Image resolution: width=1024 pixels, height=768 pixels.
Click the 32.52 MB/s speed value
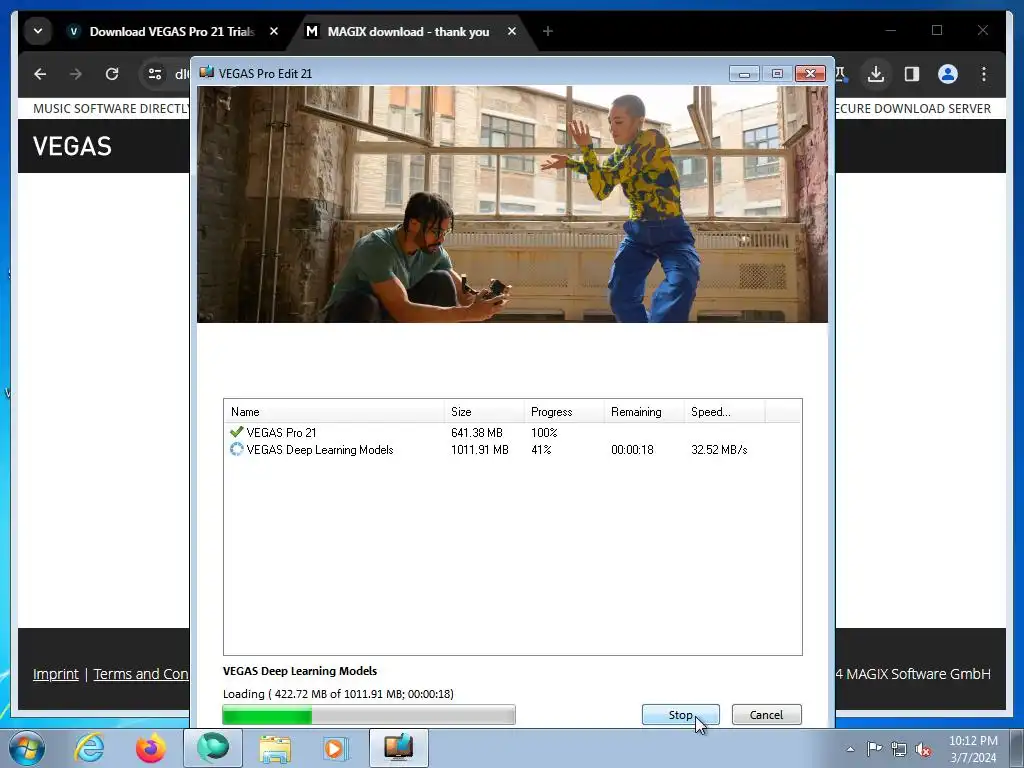point(719,450)
